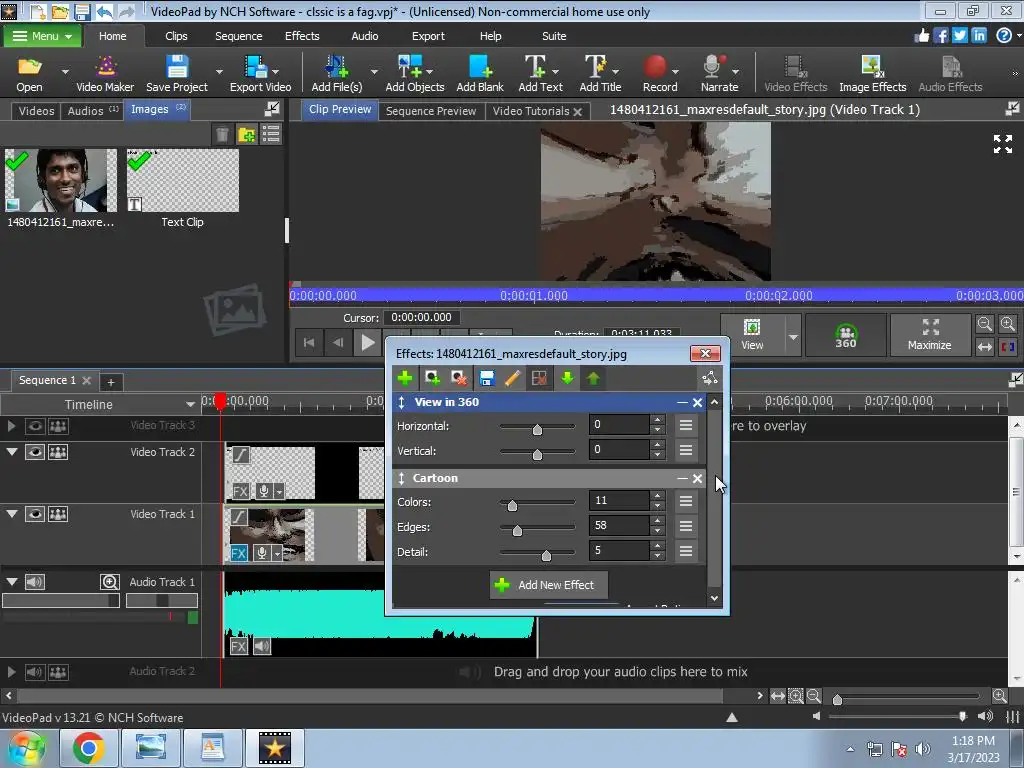Click the Add New Effect button

549,585
